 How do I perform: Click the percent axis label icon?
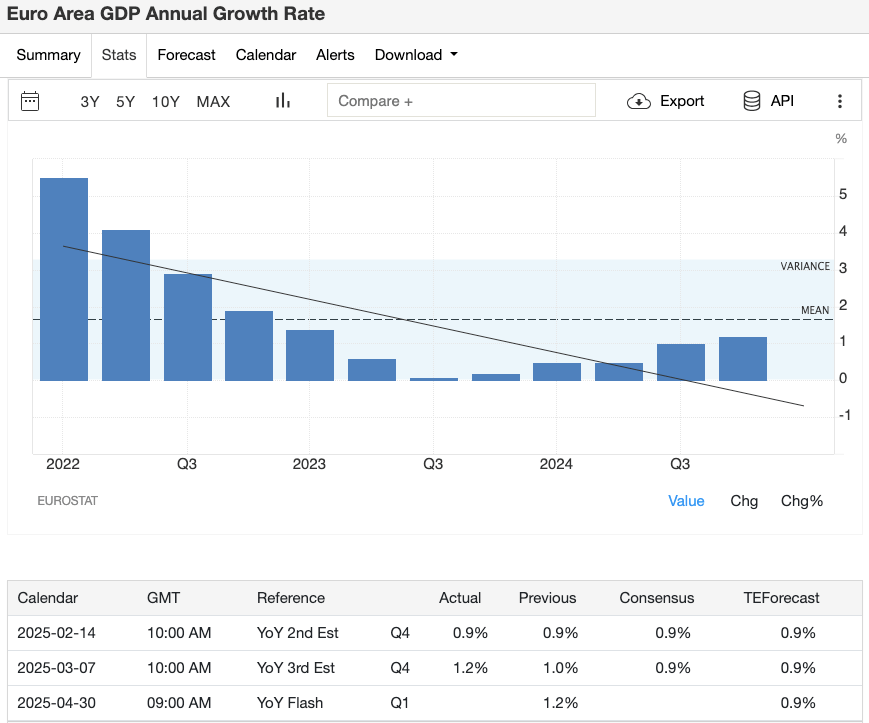point(840,138)
